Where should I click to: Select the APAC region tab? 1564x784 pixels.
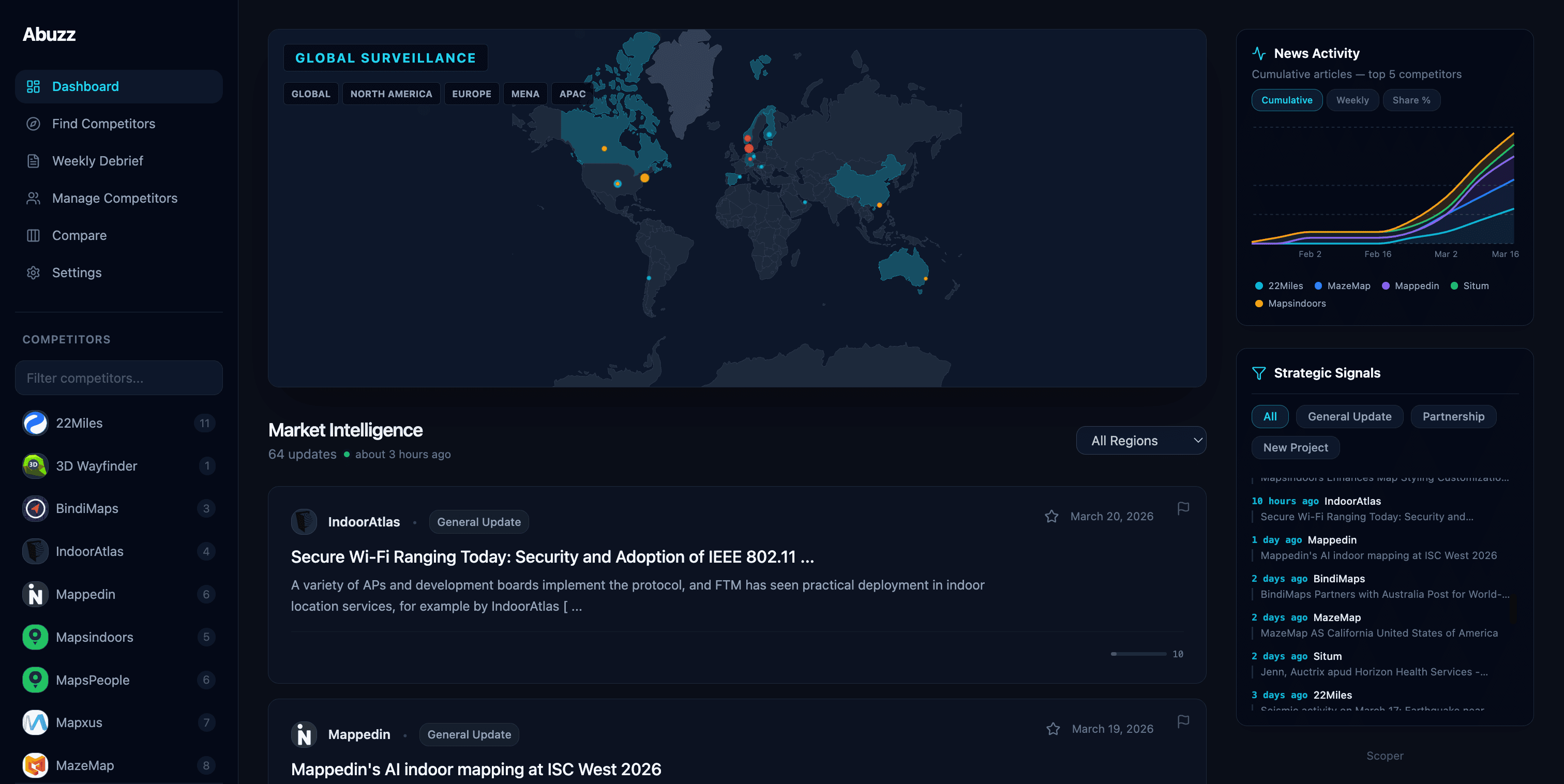pos(572,94)
